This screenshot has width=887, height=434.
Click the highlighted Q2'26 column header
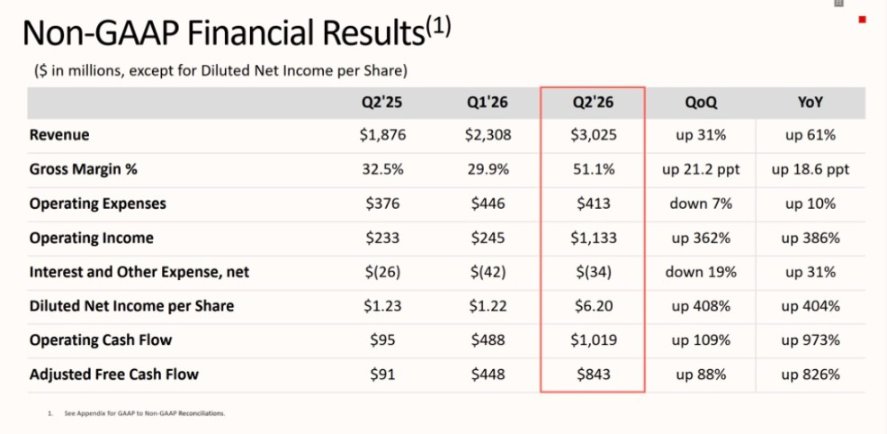click(x=592, y=103)
